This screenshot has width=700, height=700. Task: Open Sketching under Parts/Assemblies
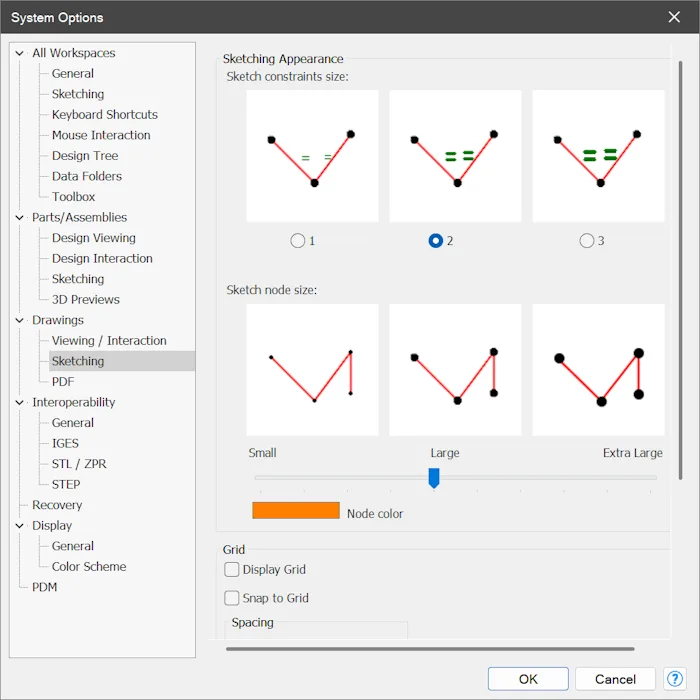coord(78,279)
